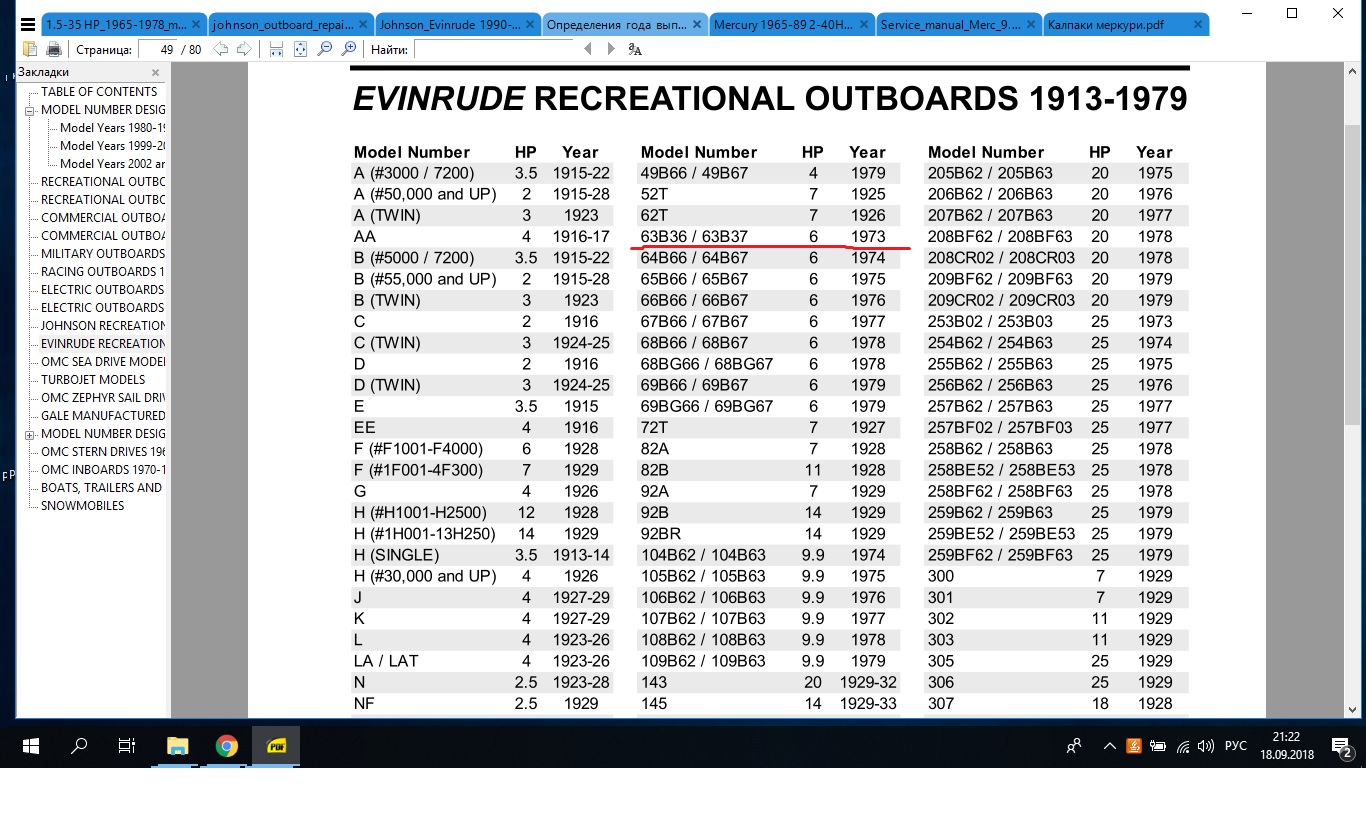Go to next page arrow
1366x823 pixels.
[x=243, y=49]
